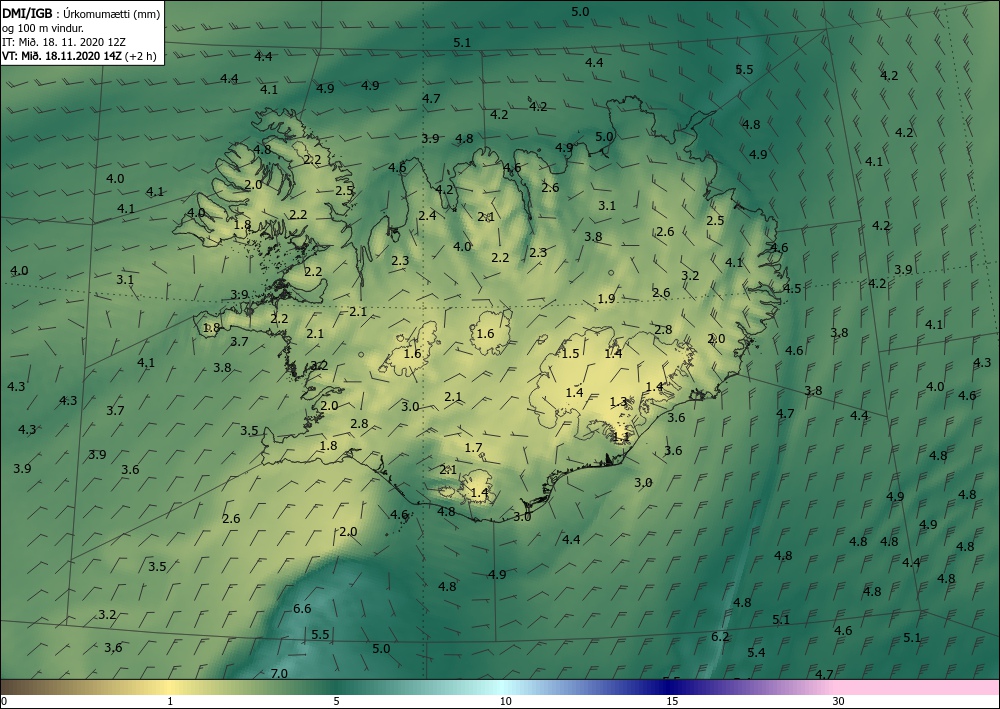Click the '6.6' value south of Iceland
This screenshot has width=1000, height=709.
[302, 608]
